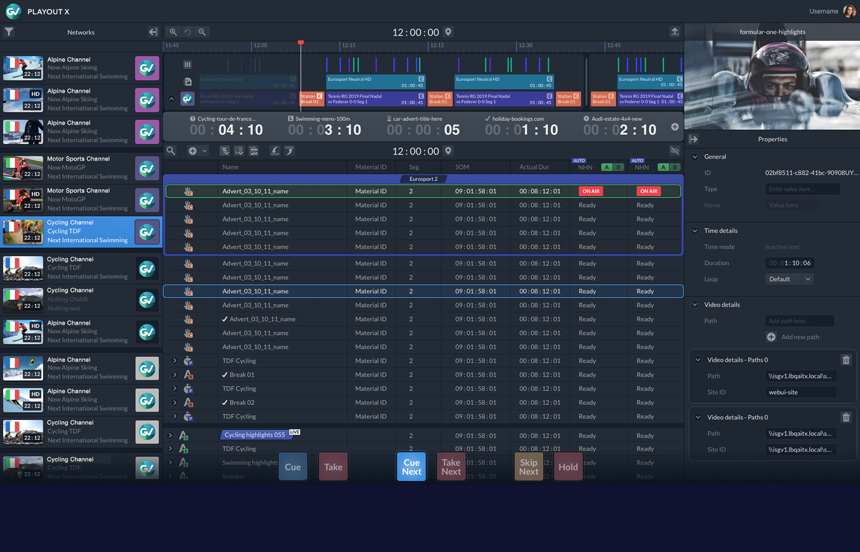The image size is (860, 552).
Task: Open playlist search magnifier icon
Action: 172,151
